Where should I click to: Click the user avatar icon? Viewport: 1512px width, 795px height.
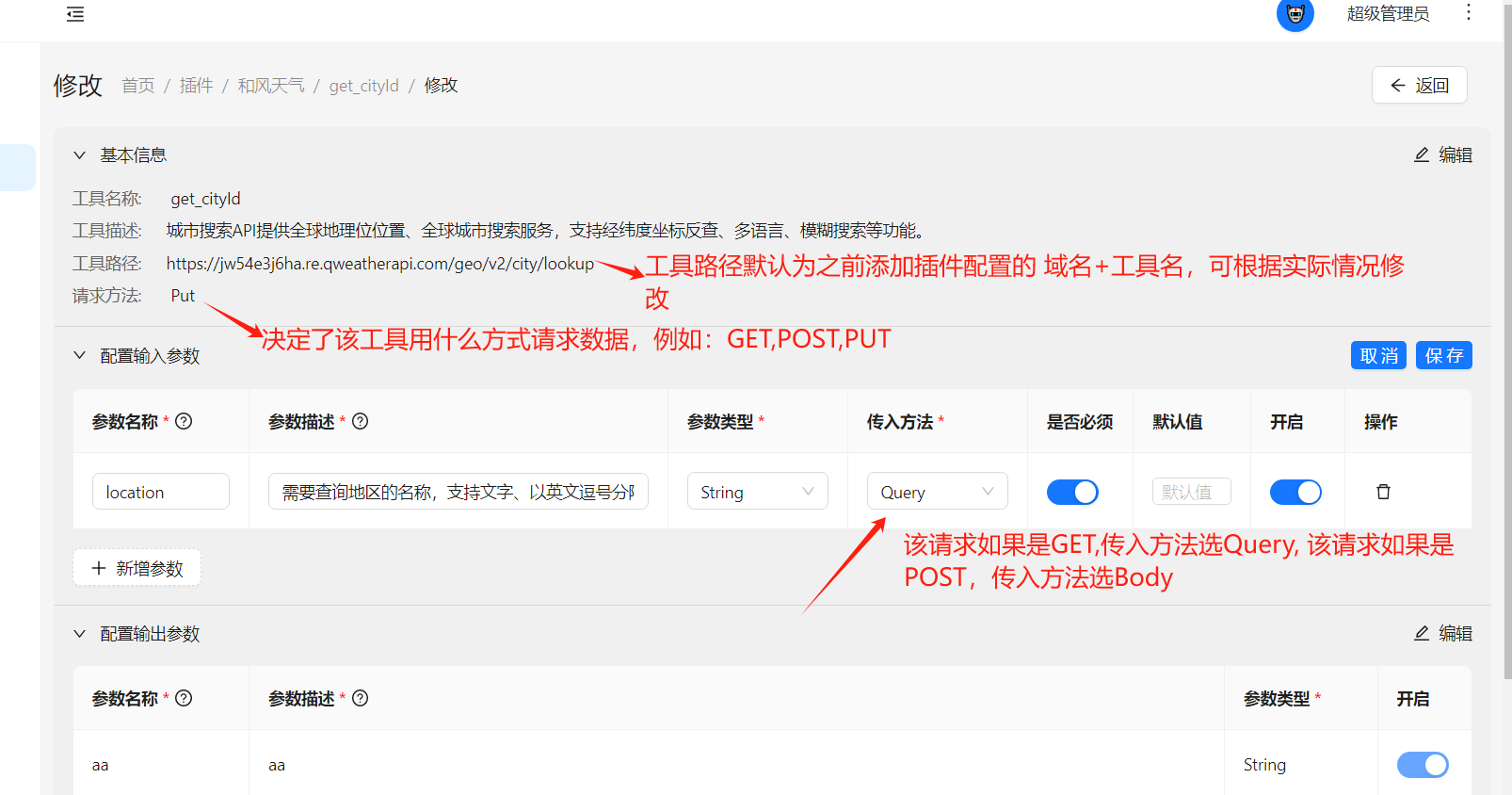(1295, 14)
